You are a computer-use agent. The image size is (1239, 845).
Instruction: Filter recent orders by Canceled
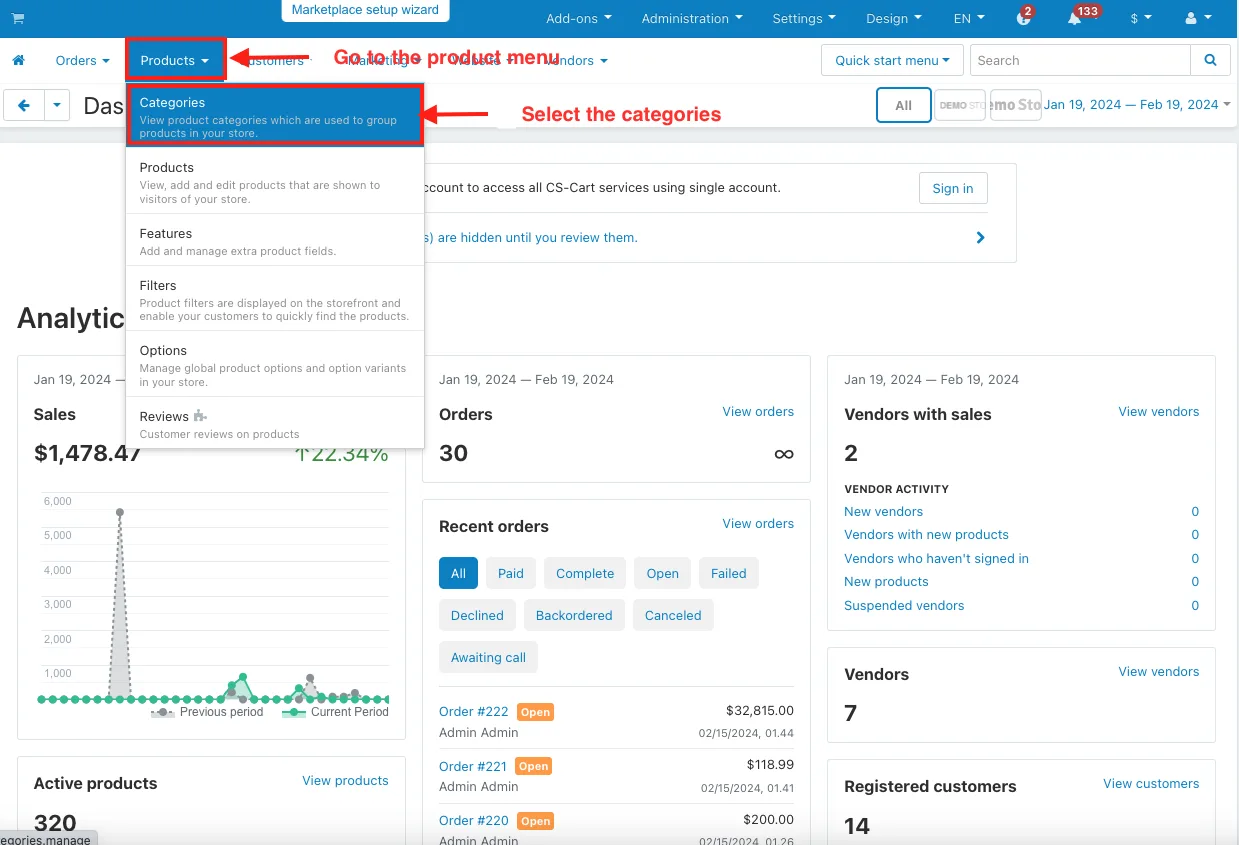point(673,615)
